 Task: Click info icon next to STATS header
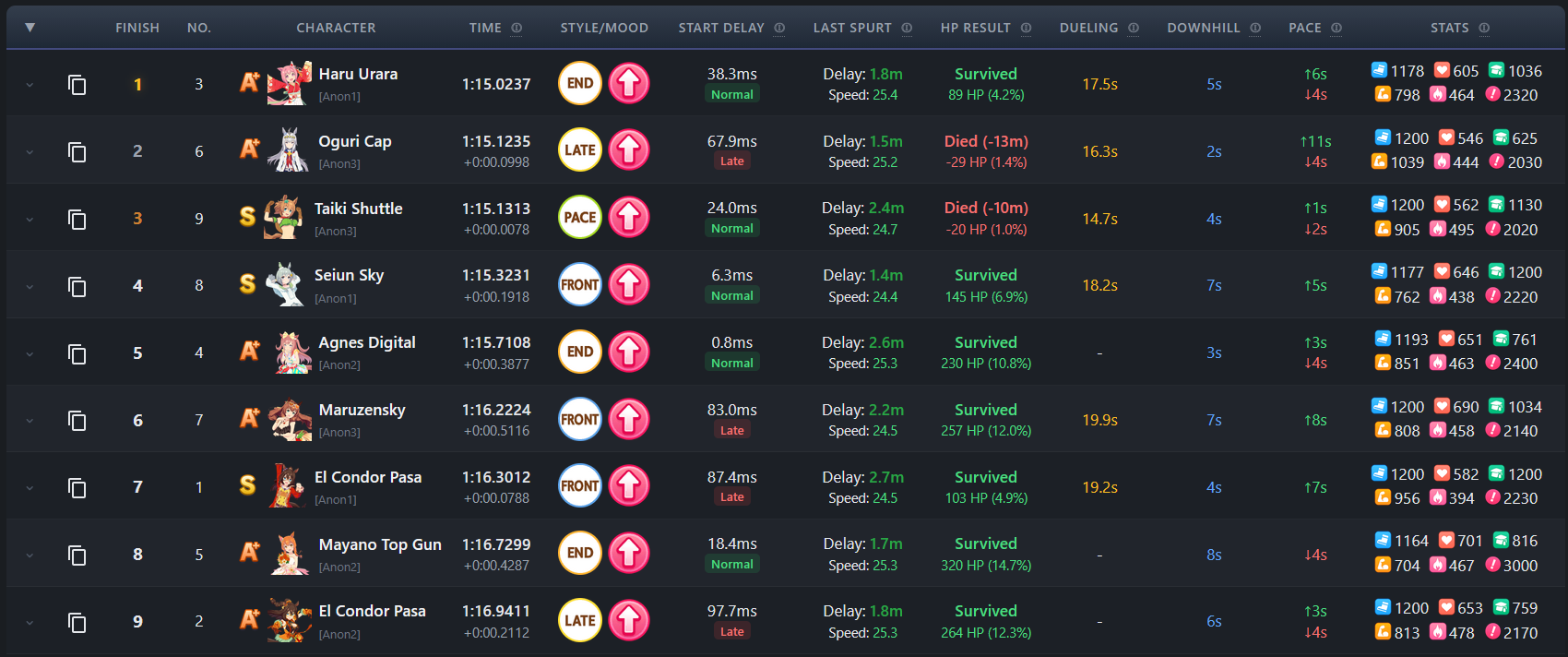1484,29
